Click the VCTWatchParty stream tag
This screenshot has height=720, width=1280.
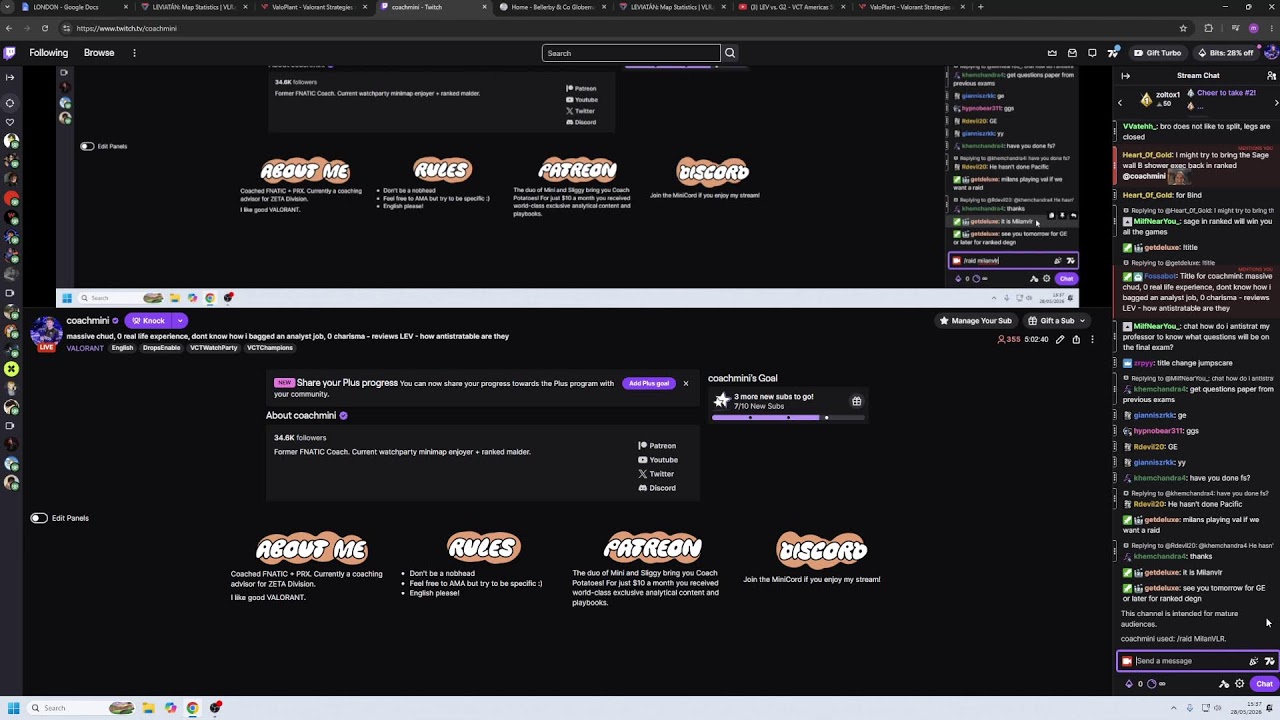[214, 348]
